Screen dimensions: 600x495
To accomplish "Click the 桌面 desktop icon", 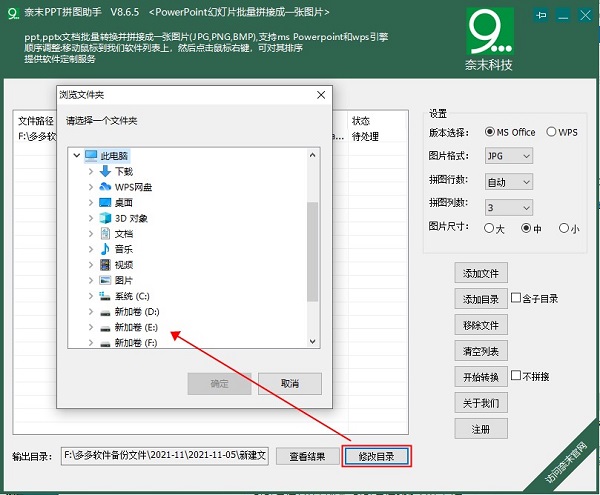I will (105, 202).
